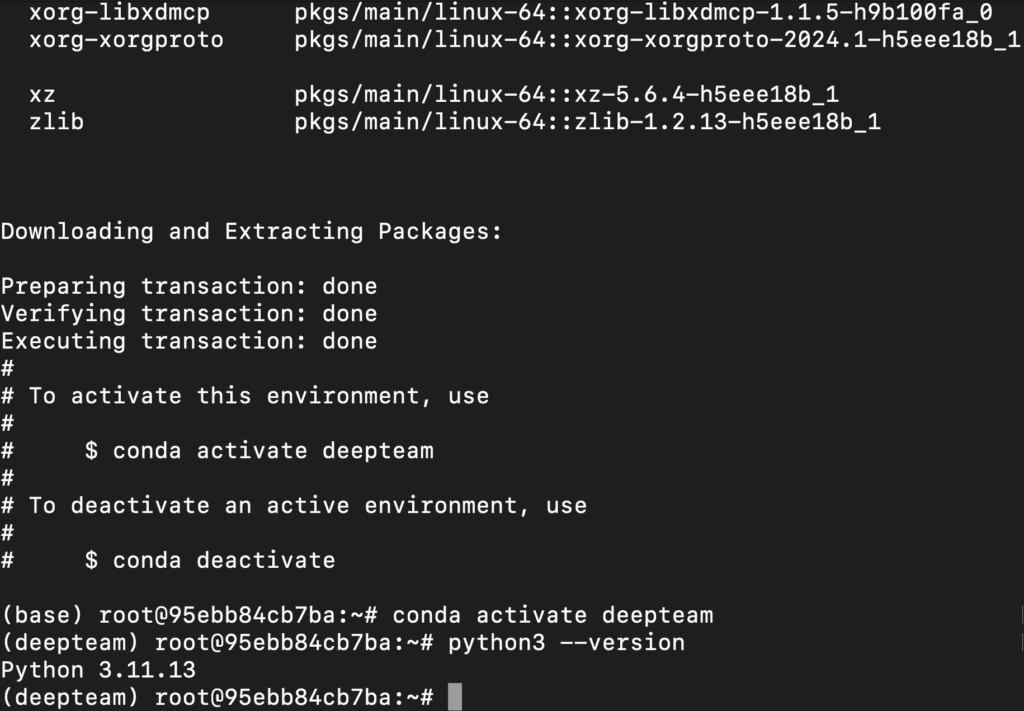Click the '$ conda activate deepteam' hint line
The image size is (1024, 711).
(259, 450)
